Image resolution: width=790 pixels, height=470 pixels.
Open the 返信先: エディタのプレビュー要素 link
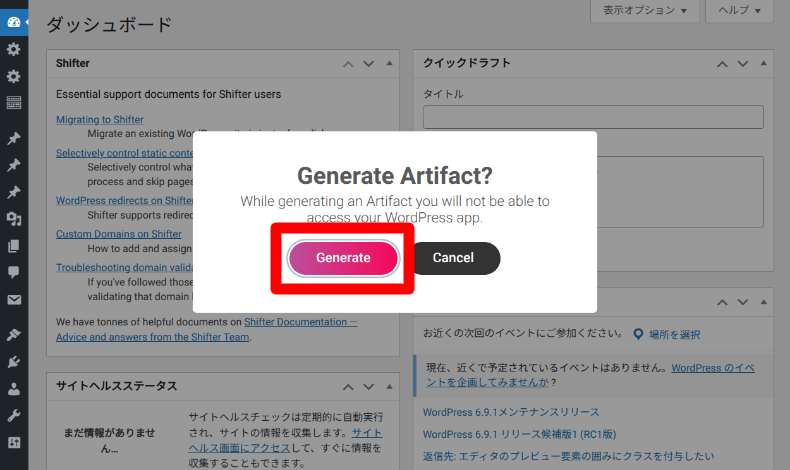tap(568, 456)
